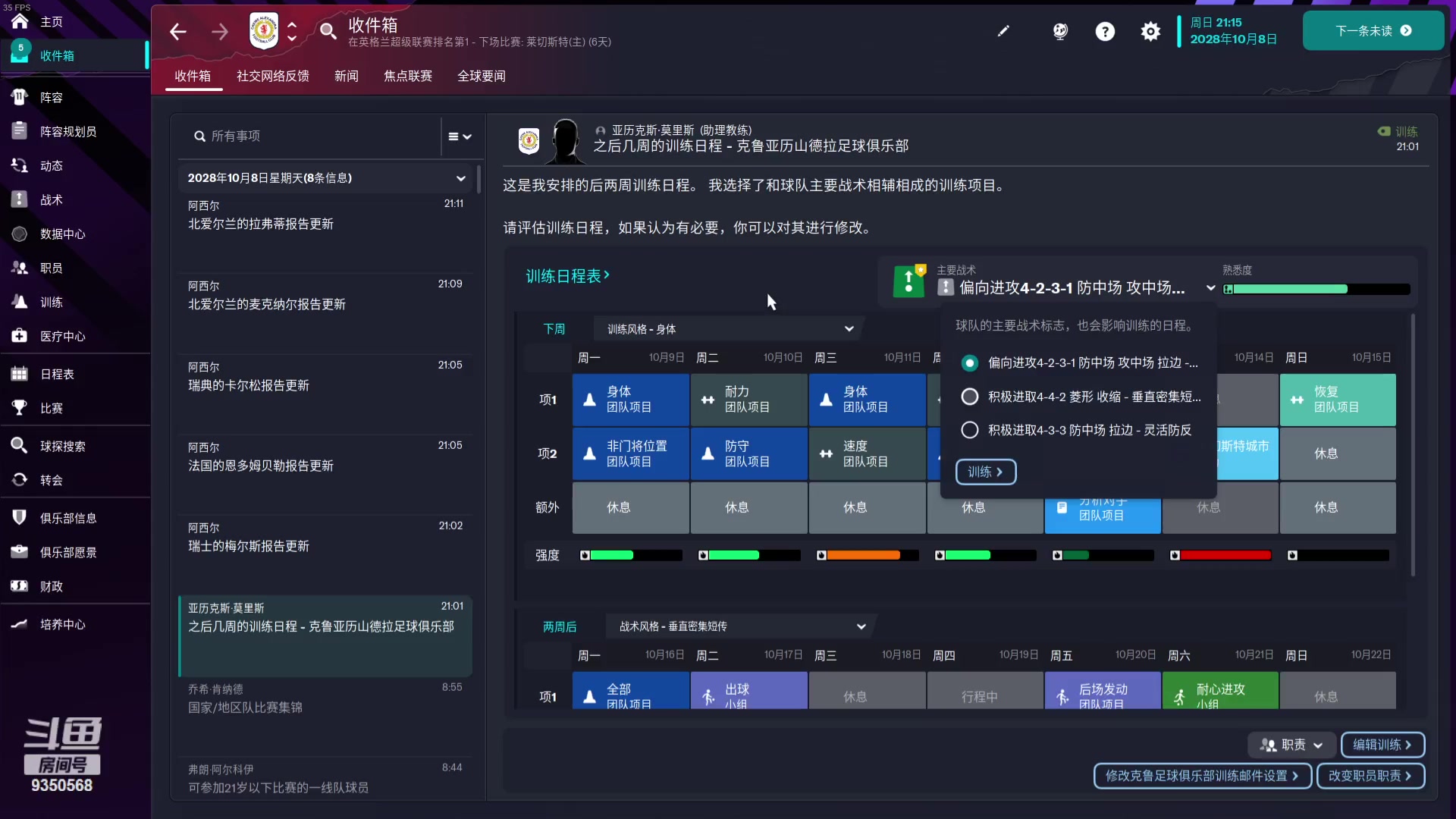Click the 所有事项 search field
The height and width of the screenshot is (819, 1456).
(x=311, y=136)
